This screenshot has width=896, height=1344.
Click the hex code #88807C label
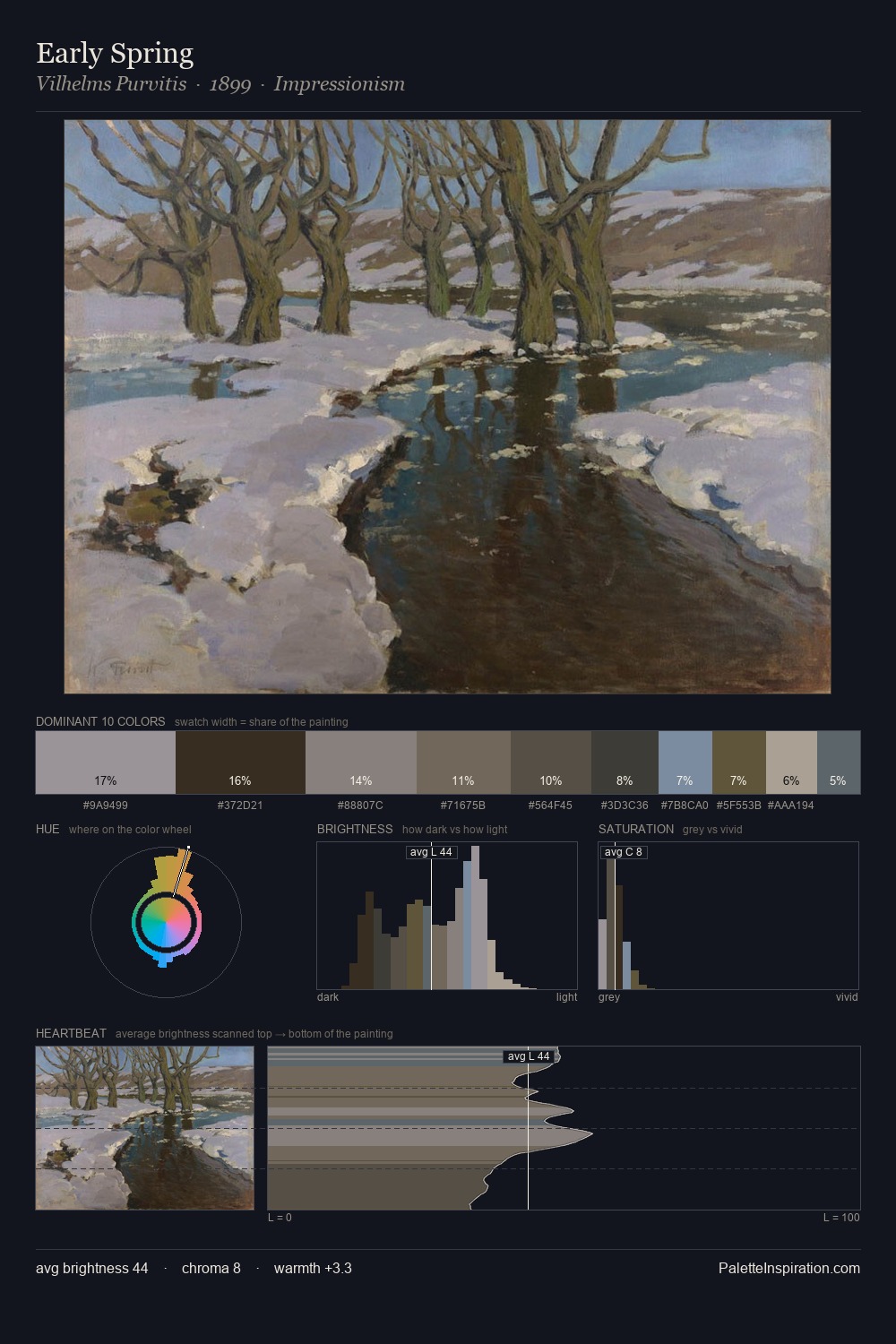tap(361, 806)
